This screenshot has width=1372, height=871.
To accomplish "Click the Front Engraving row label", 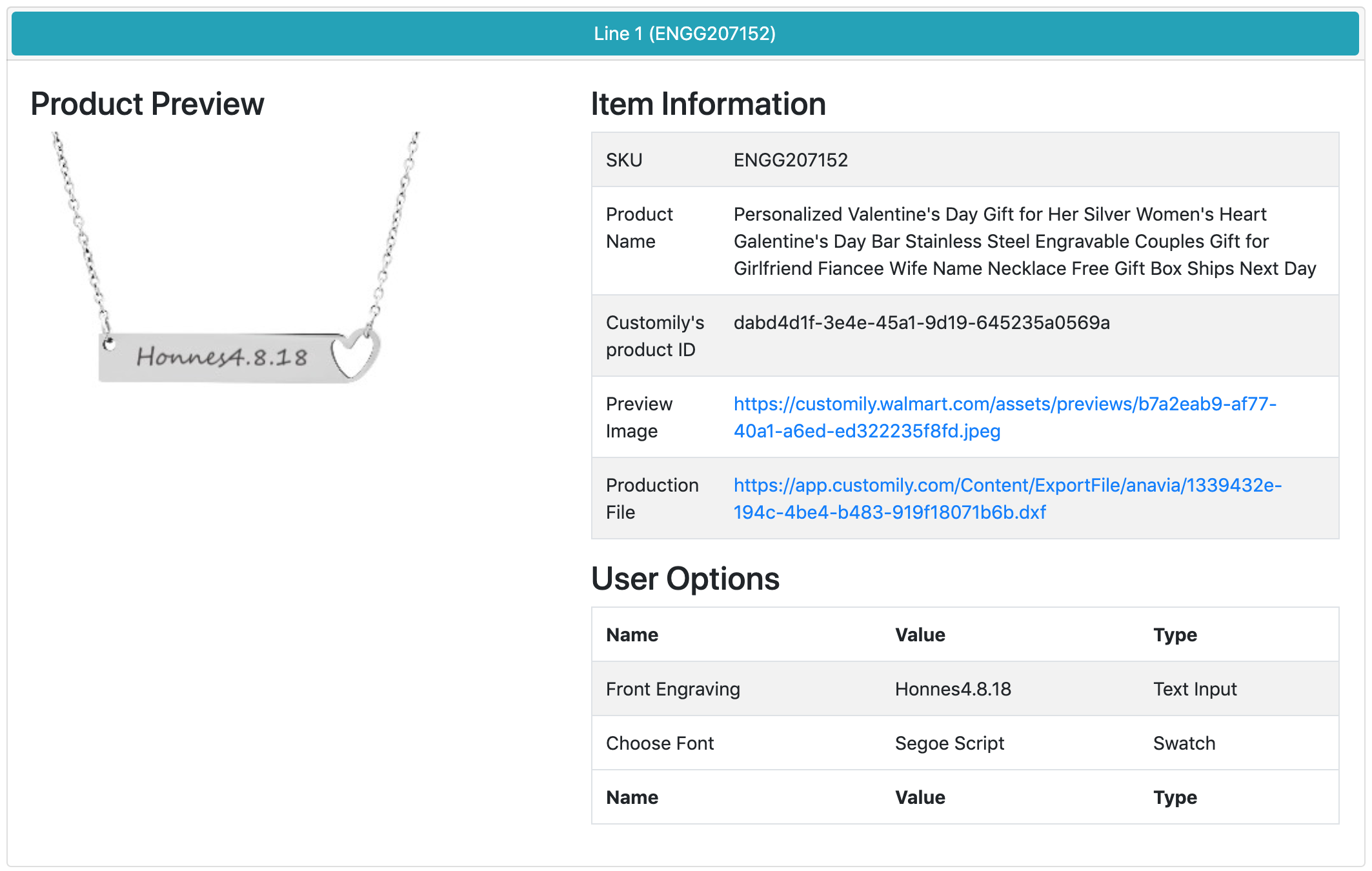I will click(672, 689).
